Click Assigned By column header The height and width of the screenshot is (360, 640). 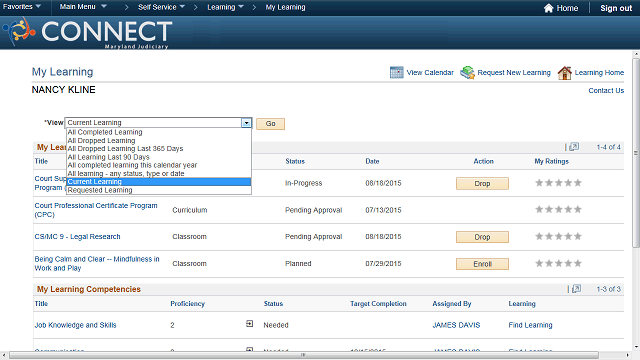point(452,304)
